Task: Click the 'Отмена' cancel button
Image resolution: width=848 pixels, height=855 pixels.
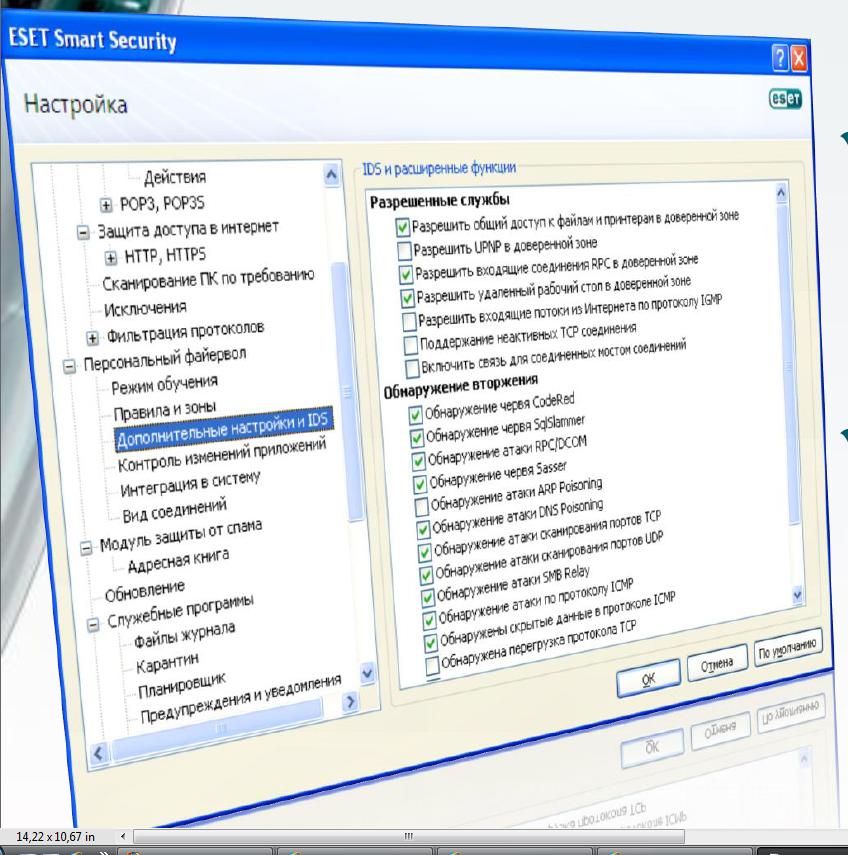Action: (717, 663)
